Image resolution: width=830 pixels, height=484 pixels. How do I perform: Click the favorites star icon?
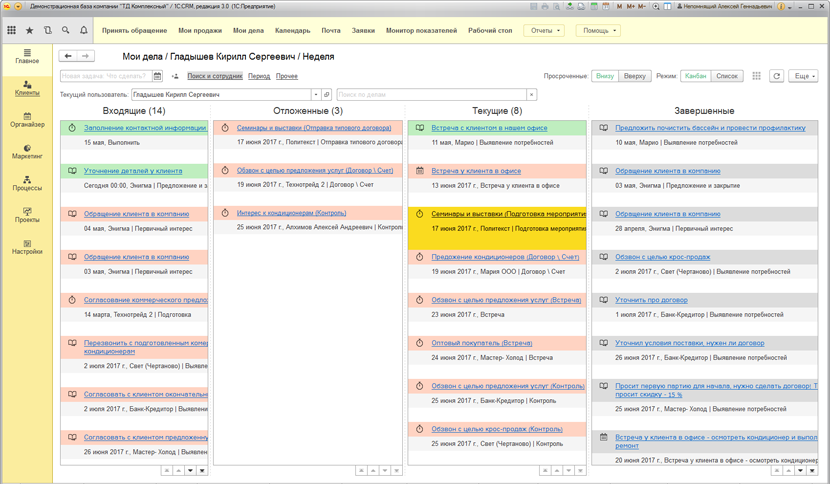tap(29, 31)
